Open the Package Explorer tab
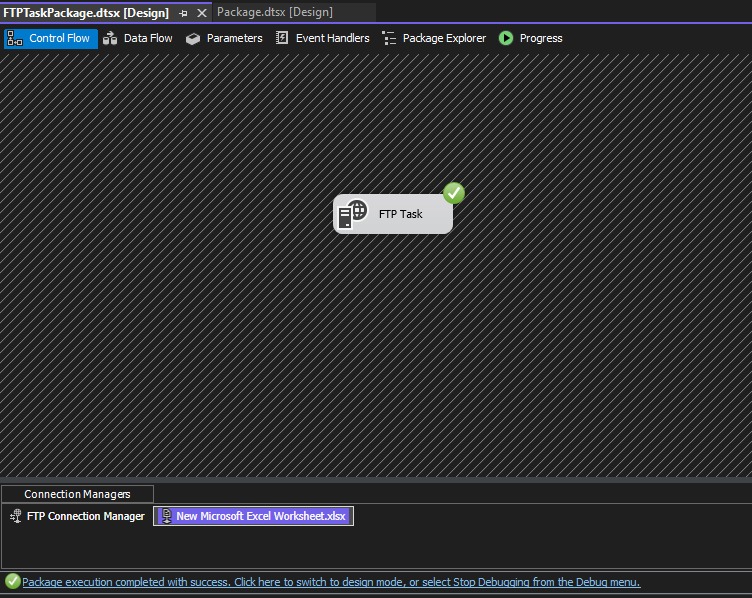 coord(434,38)
